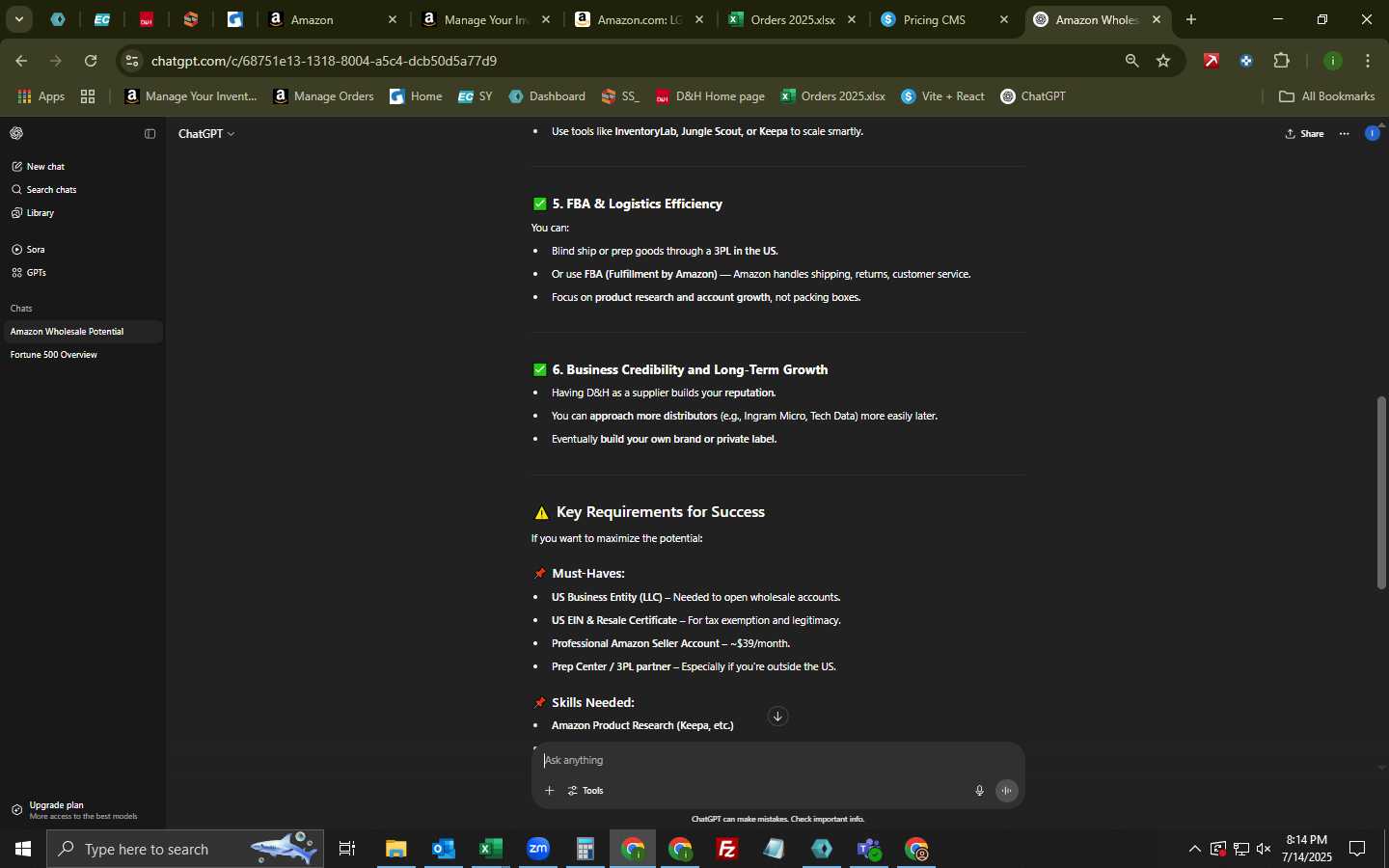The image size is (1389, 868).
Task: Bookmark this page with the star icon
Action: point(1163,61)
